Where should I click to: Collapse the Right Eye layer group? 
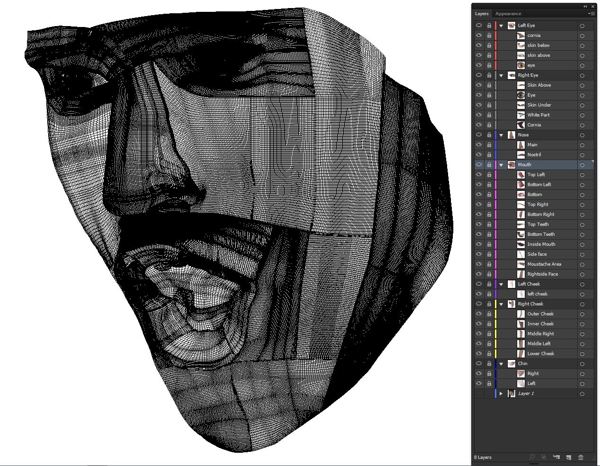(501, 76)
